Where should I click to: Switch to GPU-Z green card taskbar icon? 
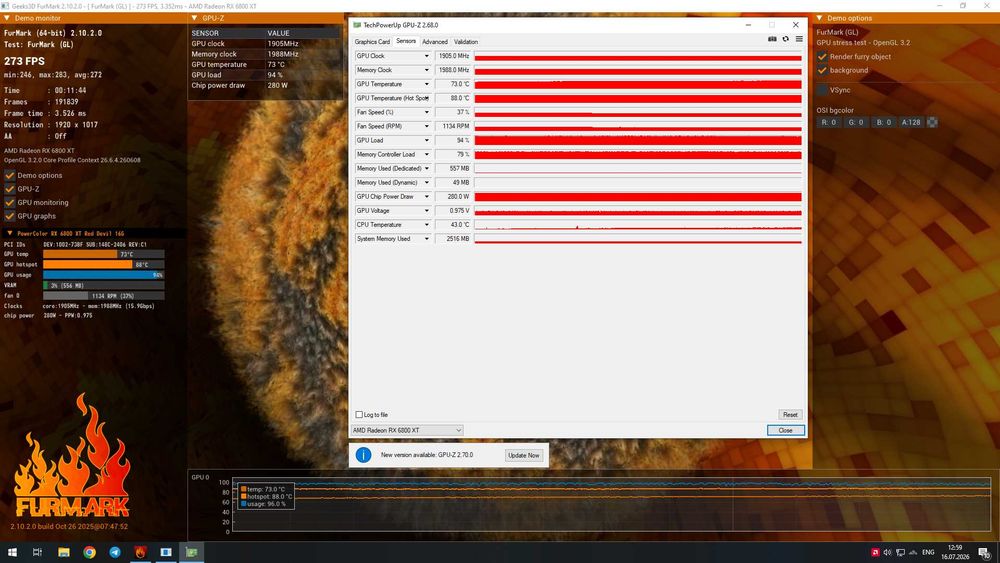[191, 552]
